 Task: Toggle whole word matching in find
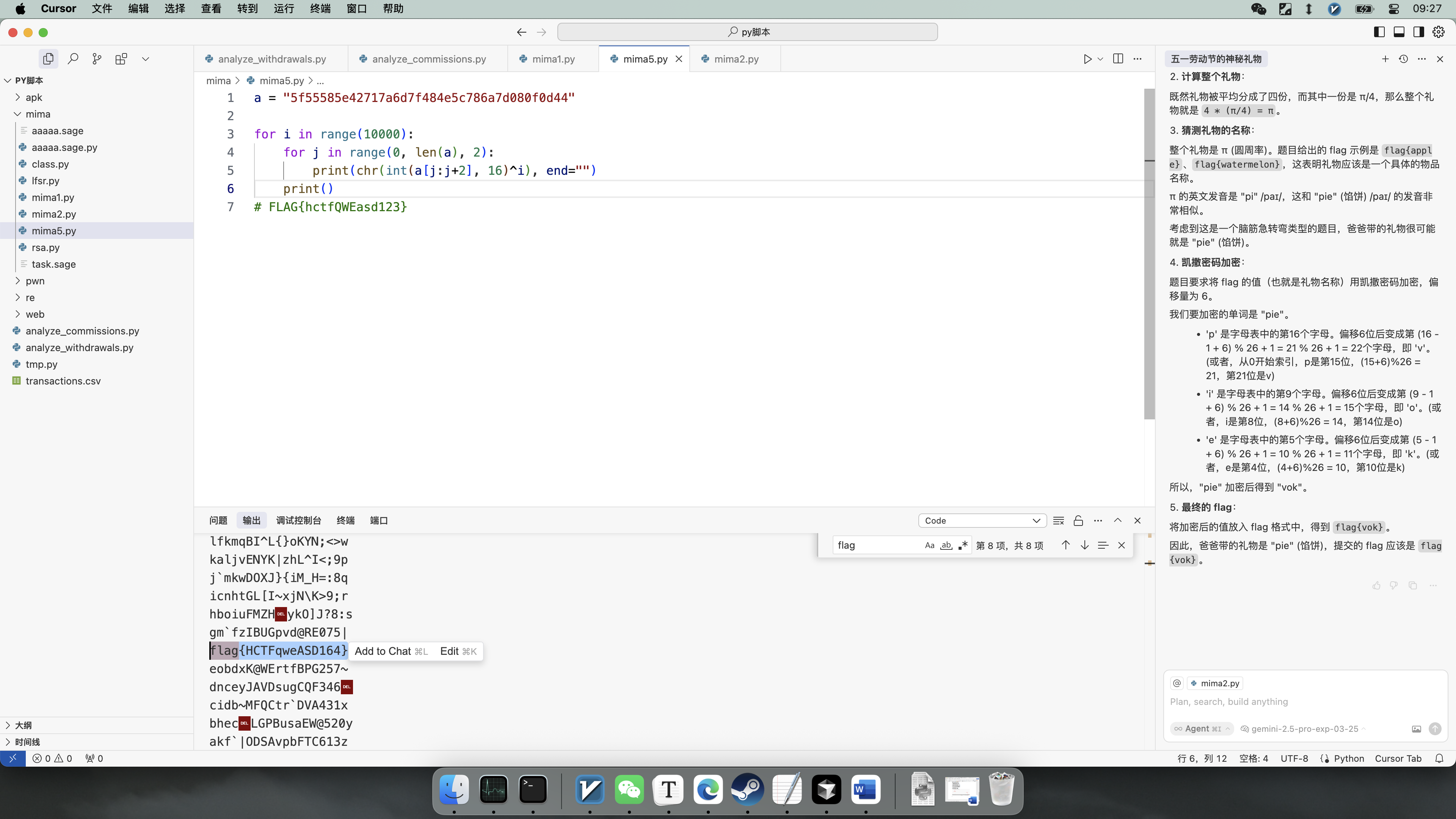click(946, 546)
